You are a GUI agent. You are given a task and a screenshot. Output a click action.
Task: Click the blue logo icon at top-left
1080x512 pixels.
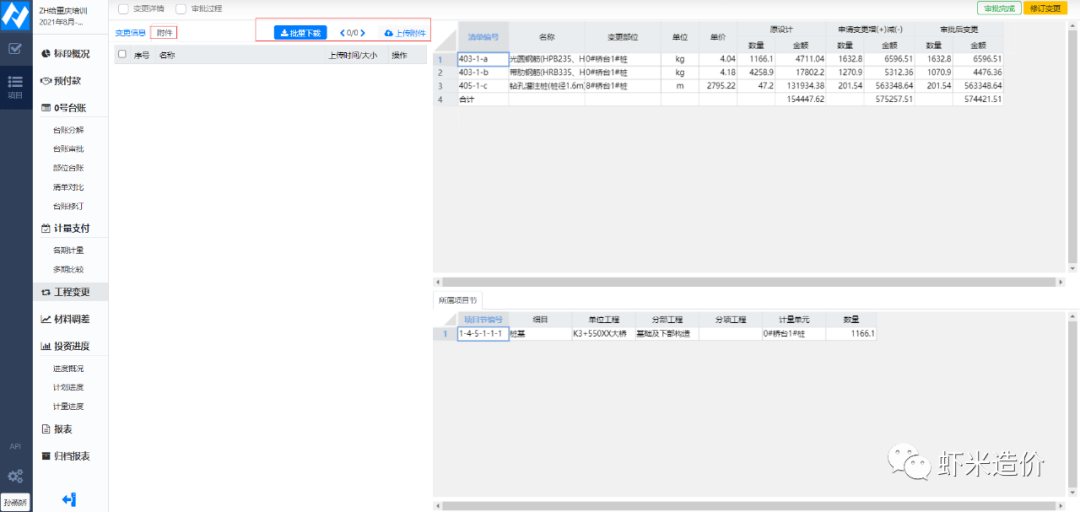click(15, 15)
